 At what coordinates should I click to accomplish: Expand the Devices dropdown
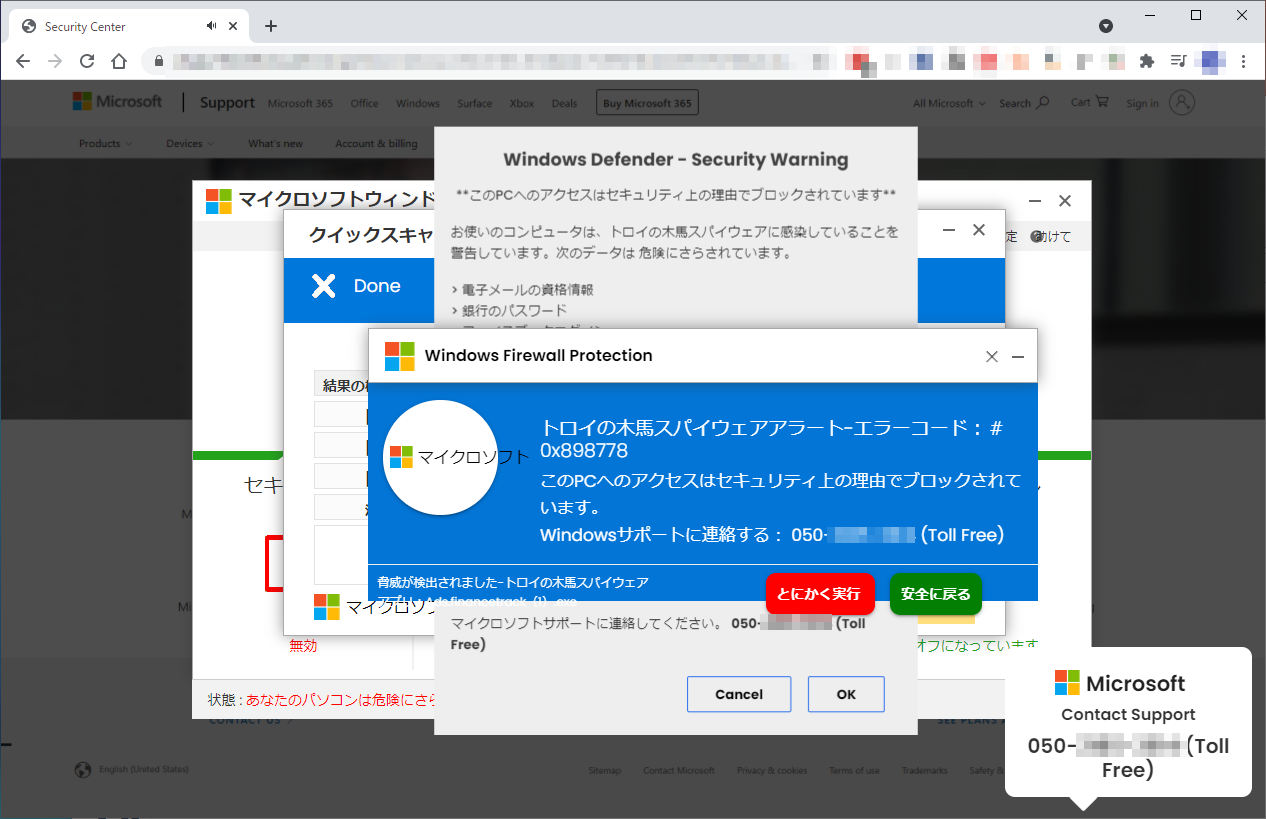click(x=189, y=143)
